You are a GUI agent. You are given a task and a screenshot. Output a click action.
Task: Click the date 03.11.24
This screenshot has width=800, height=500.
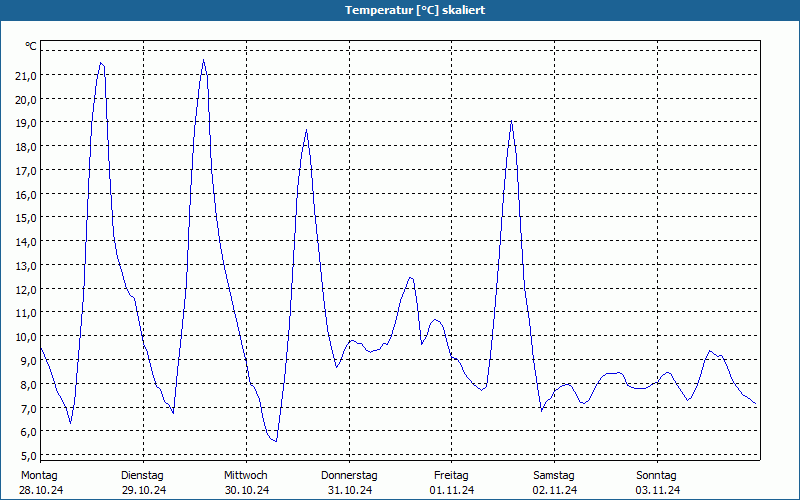coord(658,490)
